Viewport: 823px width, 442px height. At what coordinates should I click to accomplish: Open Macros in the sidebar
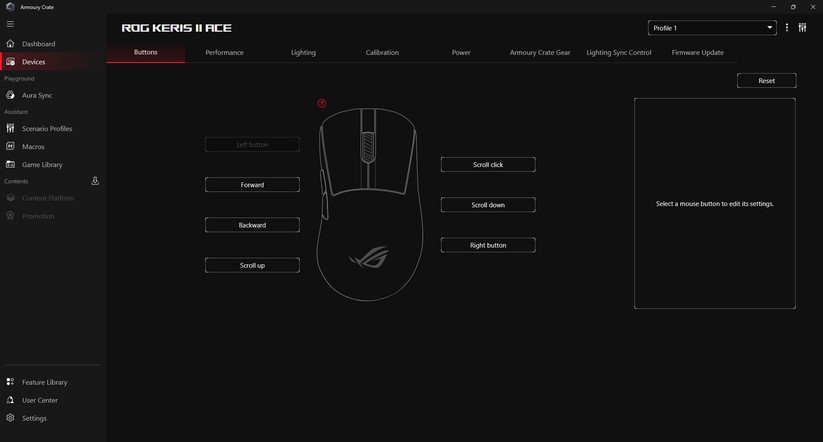click(x=52, y=146)
